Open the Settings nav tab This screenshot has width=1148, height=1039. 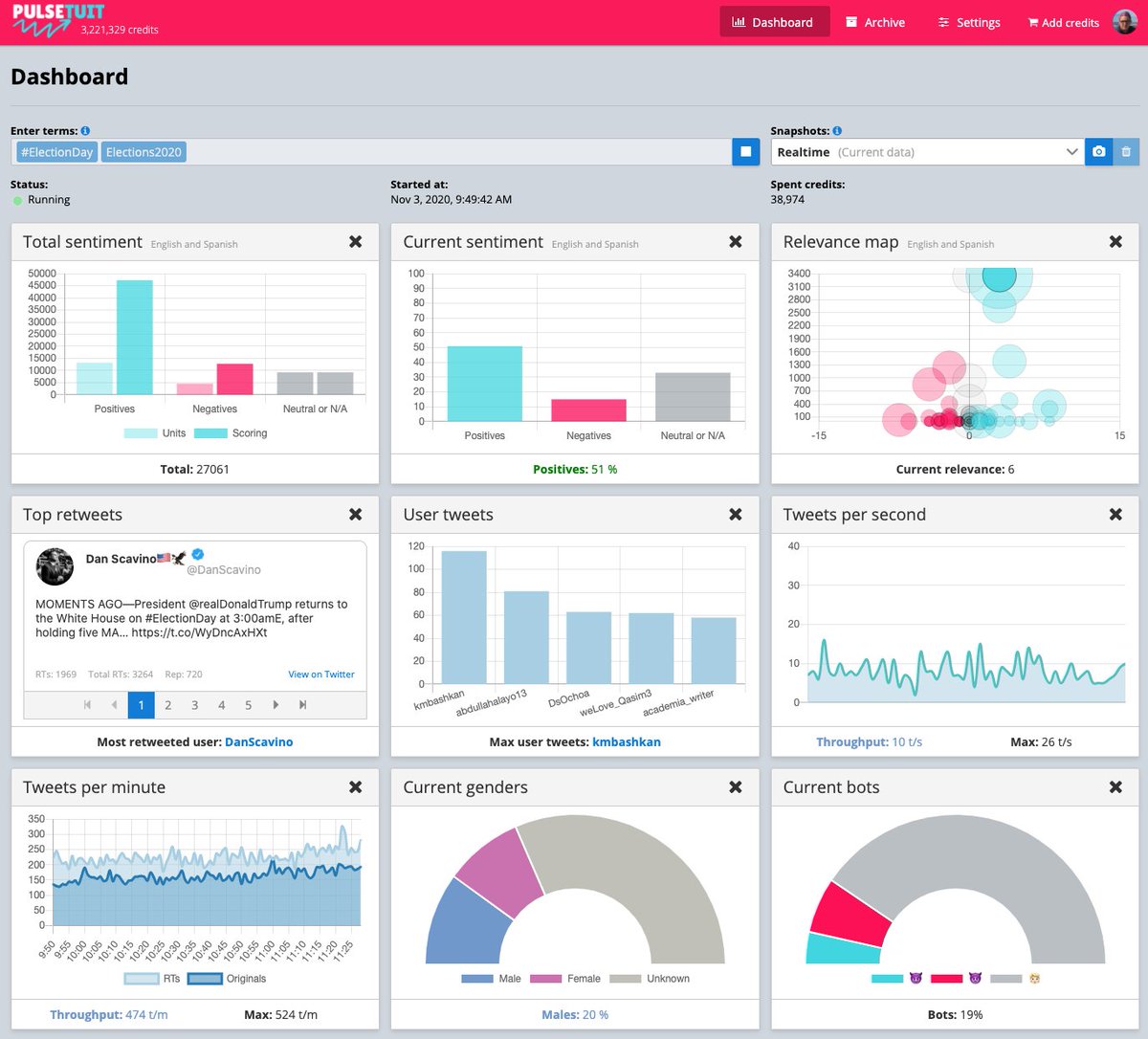(x=969, y=22)
